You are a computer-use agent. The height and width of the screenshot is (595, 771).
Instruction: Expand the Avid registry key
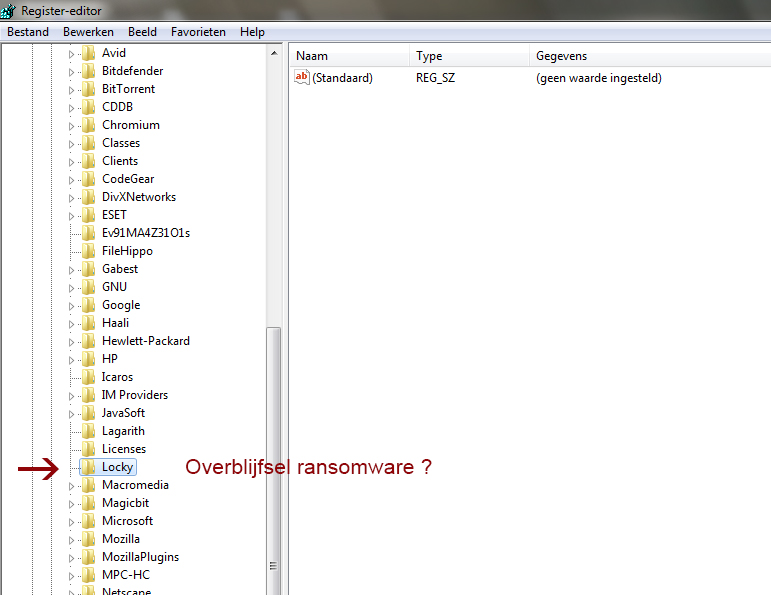(71, 54)
